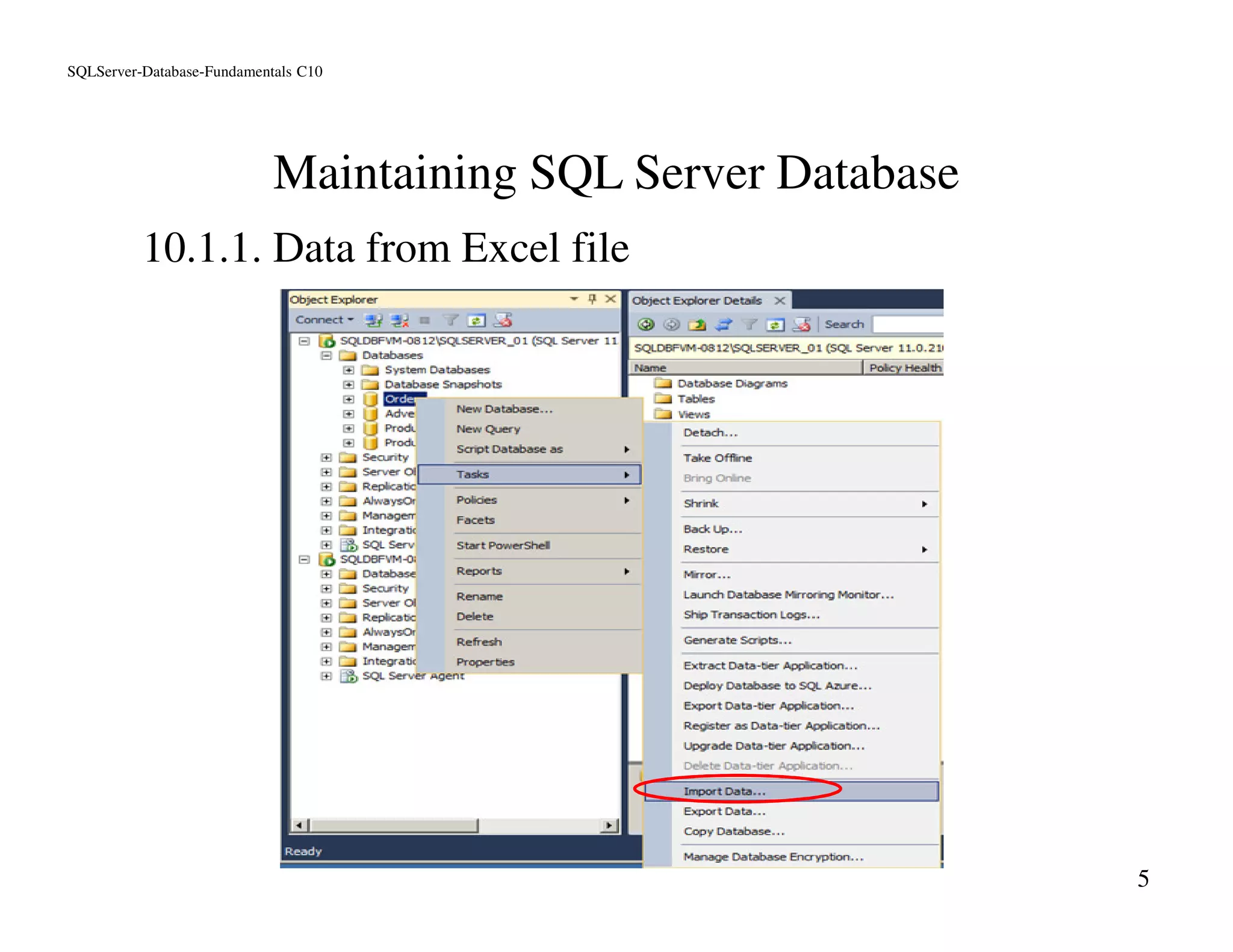Click the auto-hide pin on Object Explorer
Screen dimensions: 1233x952
point(592,299)
